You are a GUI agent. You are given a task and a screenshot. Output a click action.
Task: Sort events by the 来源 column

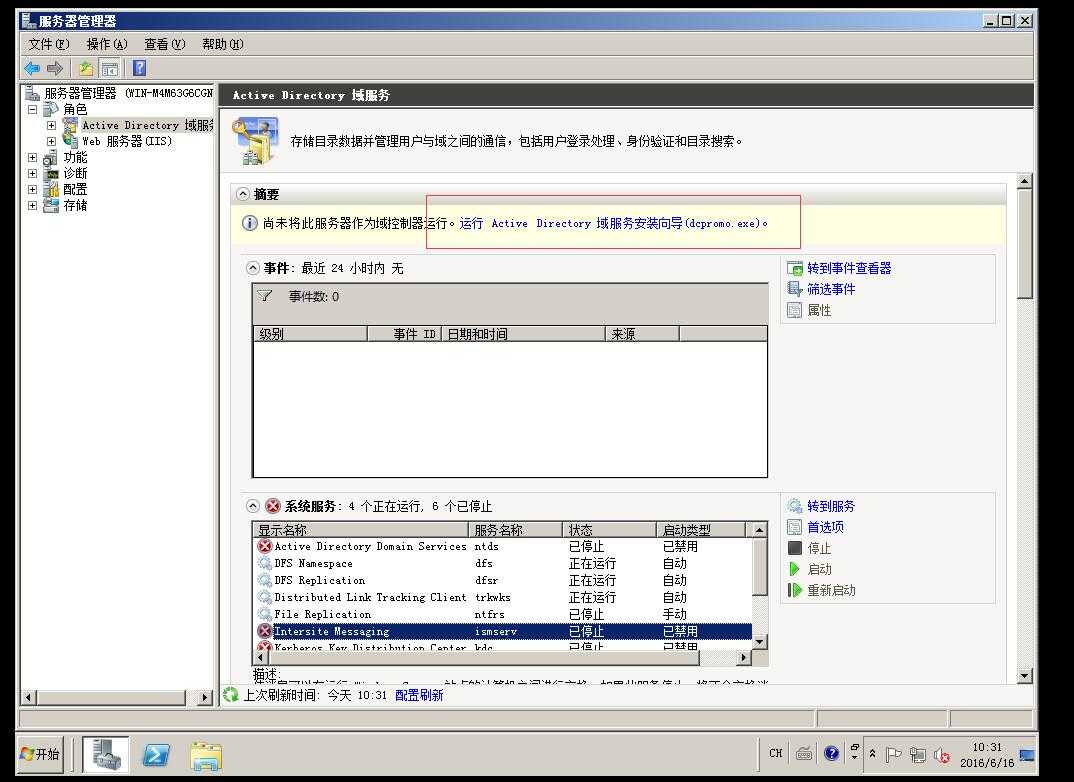pos(642,334)
